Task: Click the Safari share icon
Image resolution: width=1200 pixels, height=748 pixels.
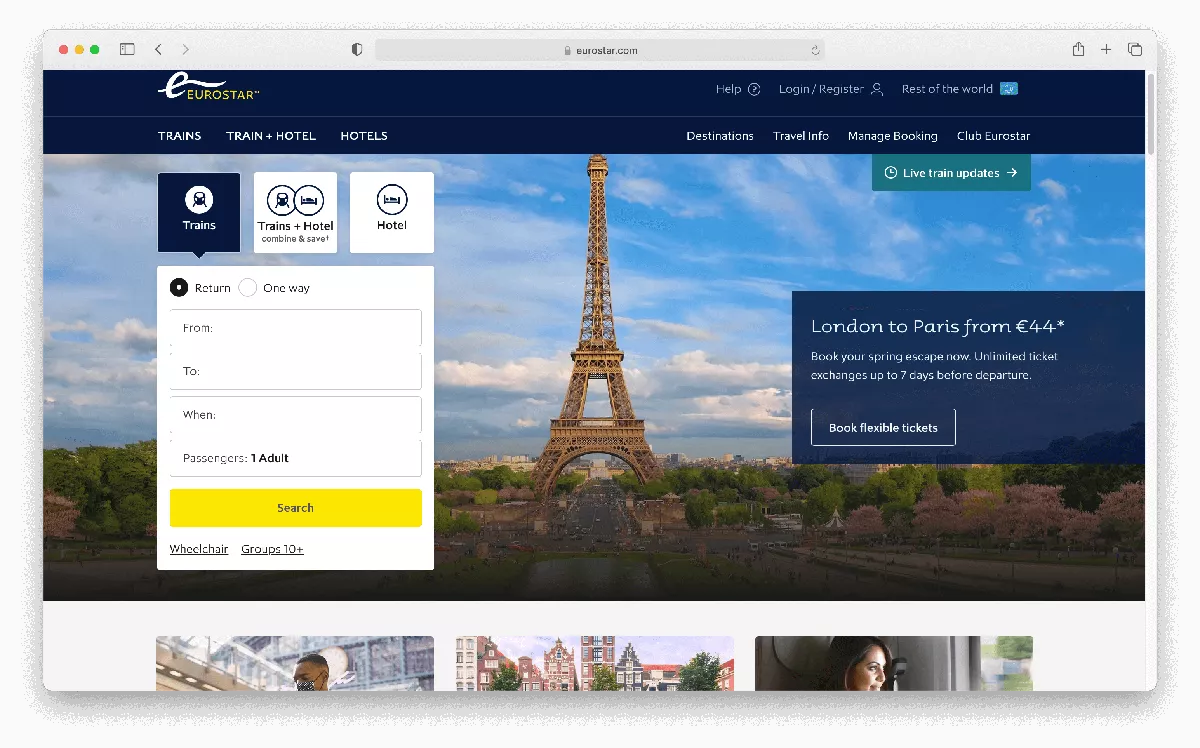Action: pyautogui.click(x=1078, y=49)
